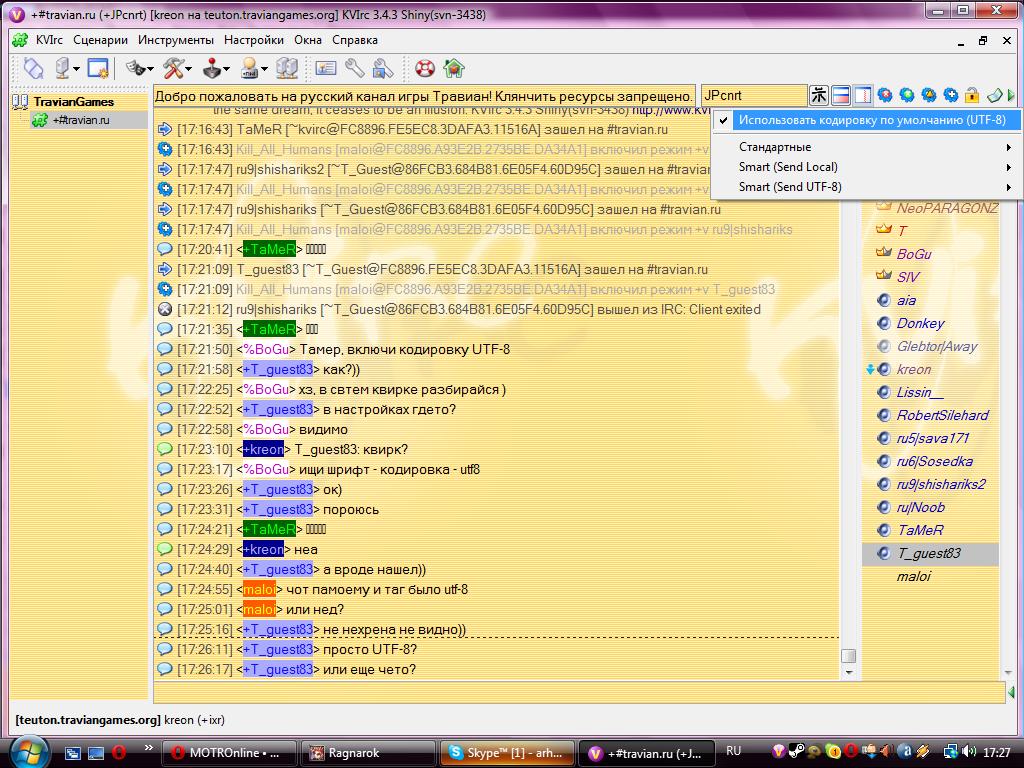Click the server computer toolbar icon
This screenshot has width=1024, height=768.
62,68
